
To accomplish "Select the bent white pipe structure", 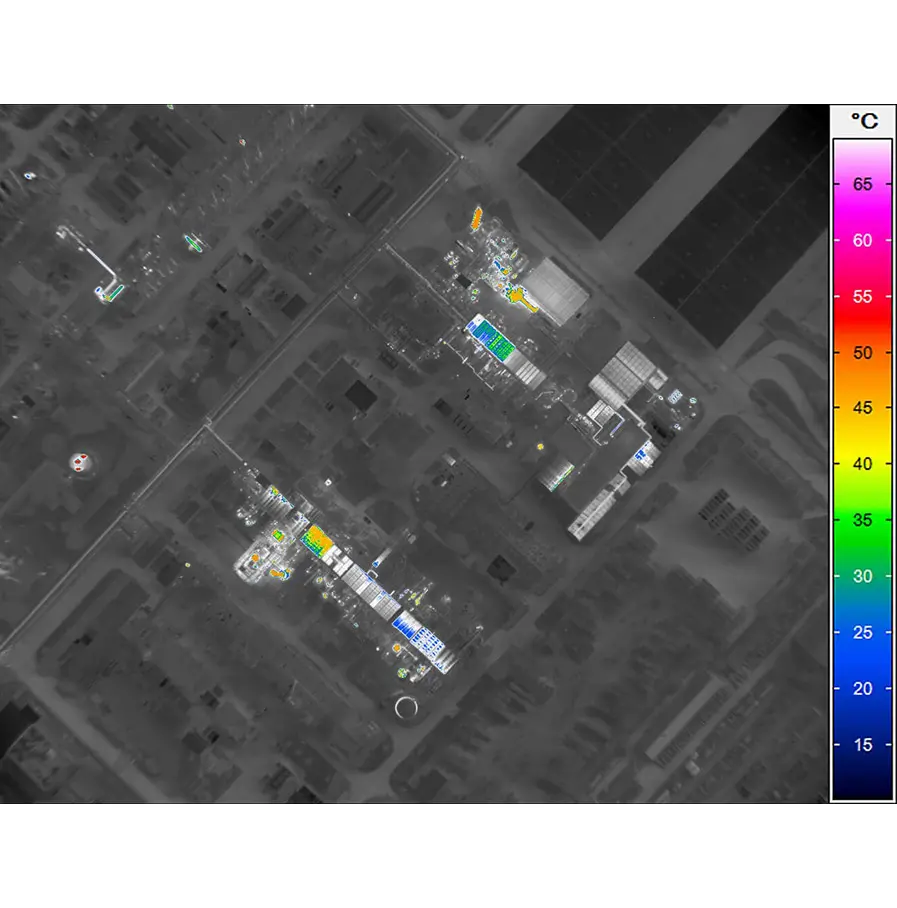I will tap(95, 255).
